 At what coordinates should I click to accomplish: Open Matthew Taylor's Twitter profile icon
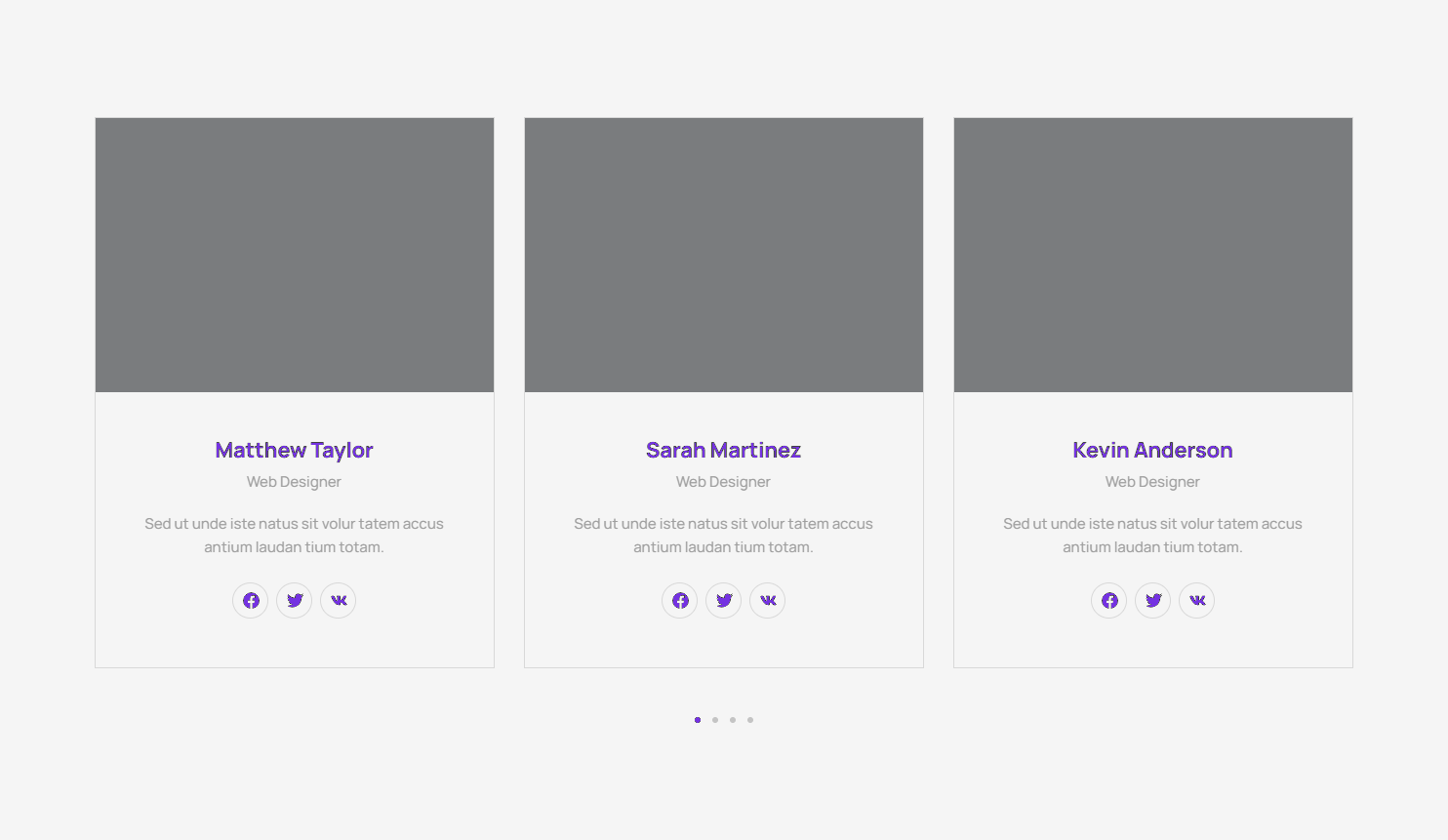295,600
